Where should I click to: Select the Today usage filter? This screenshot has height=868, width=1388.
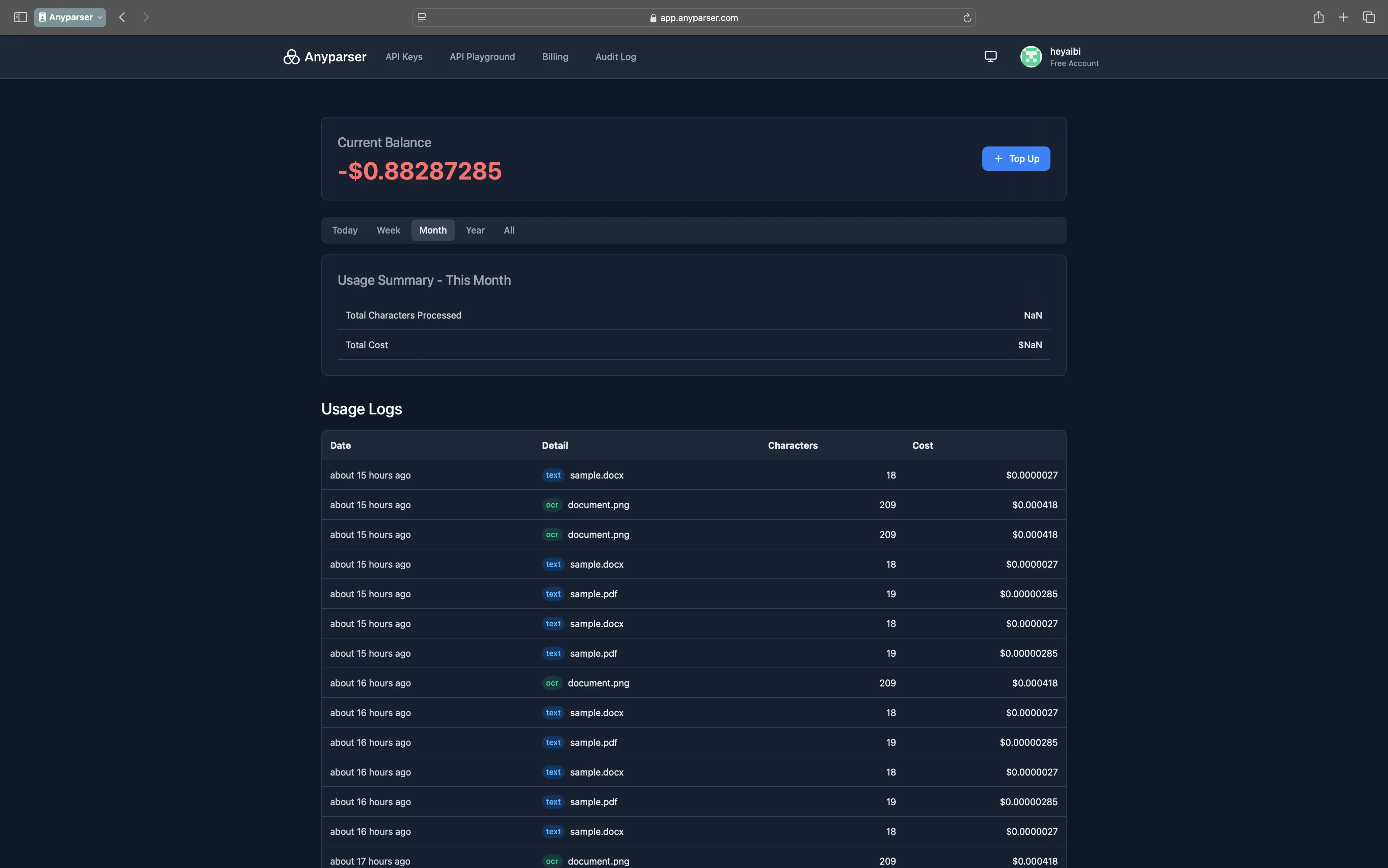point(344,229)
